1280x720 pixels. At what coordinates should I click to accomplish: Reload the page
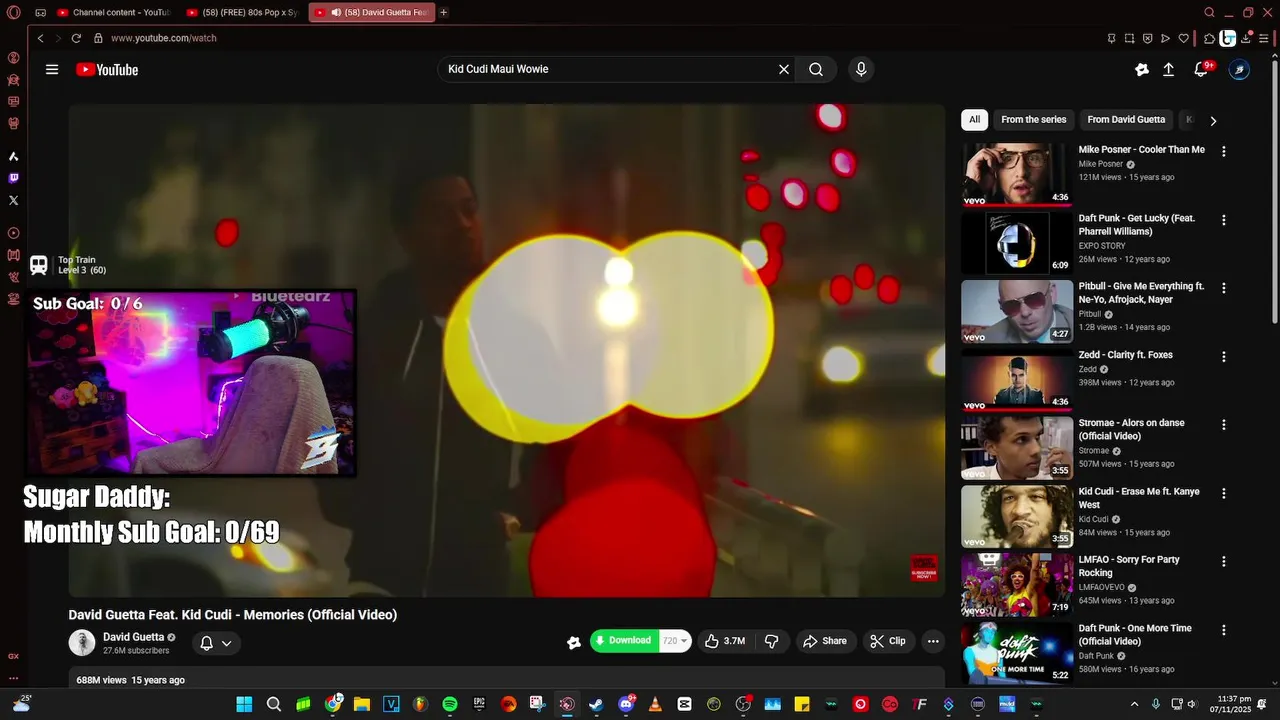click(x=76, y=38)
